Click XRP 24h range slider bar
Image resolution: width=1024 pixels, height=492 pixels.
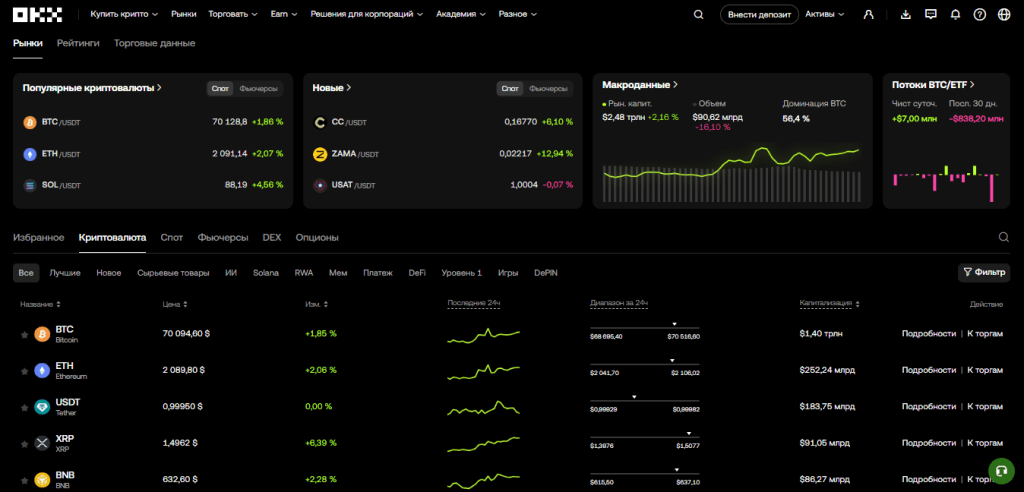(x=645, y=437)
